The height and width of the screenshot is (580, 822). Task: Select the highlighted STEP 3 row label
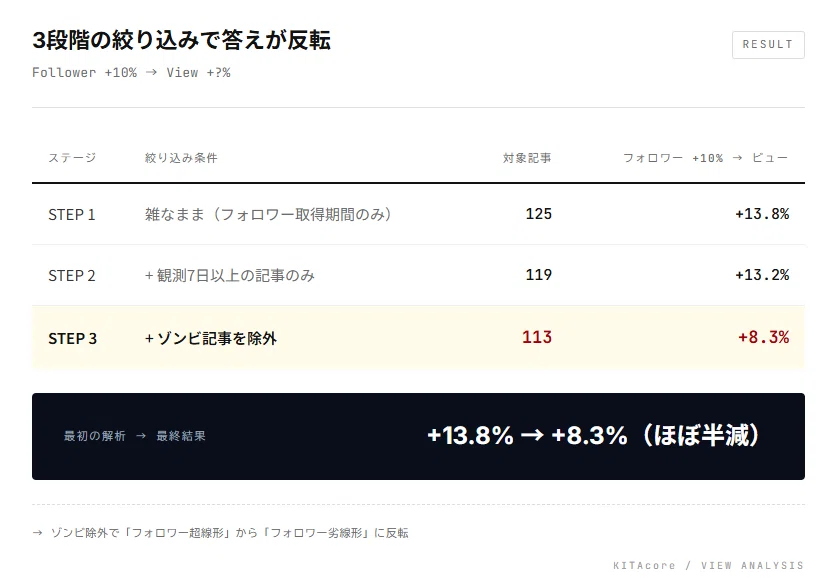coord(72,339)
